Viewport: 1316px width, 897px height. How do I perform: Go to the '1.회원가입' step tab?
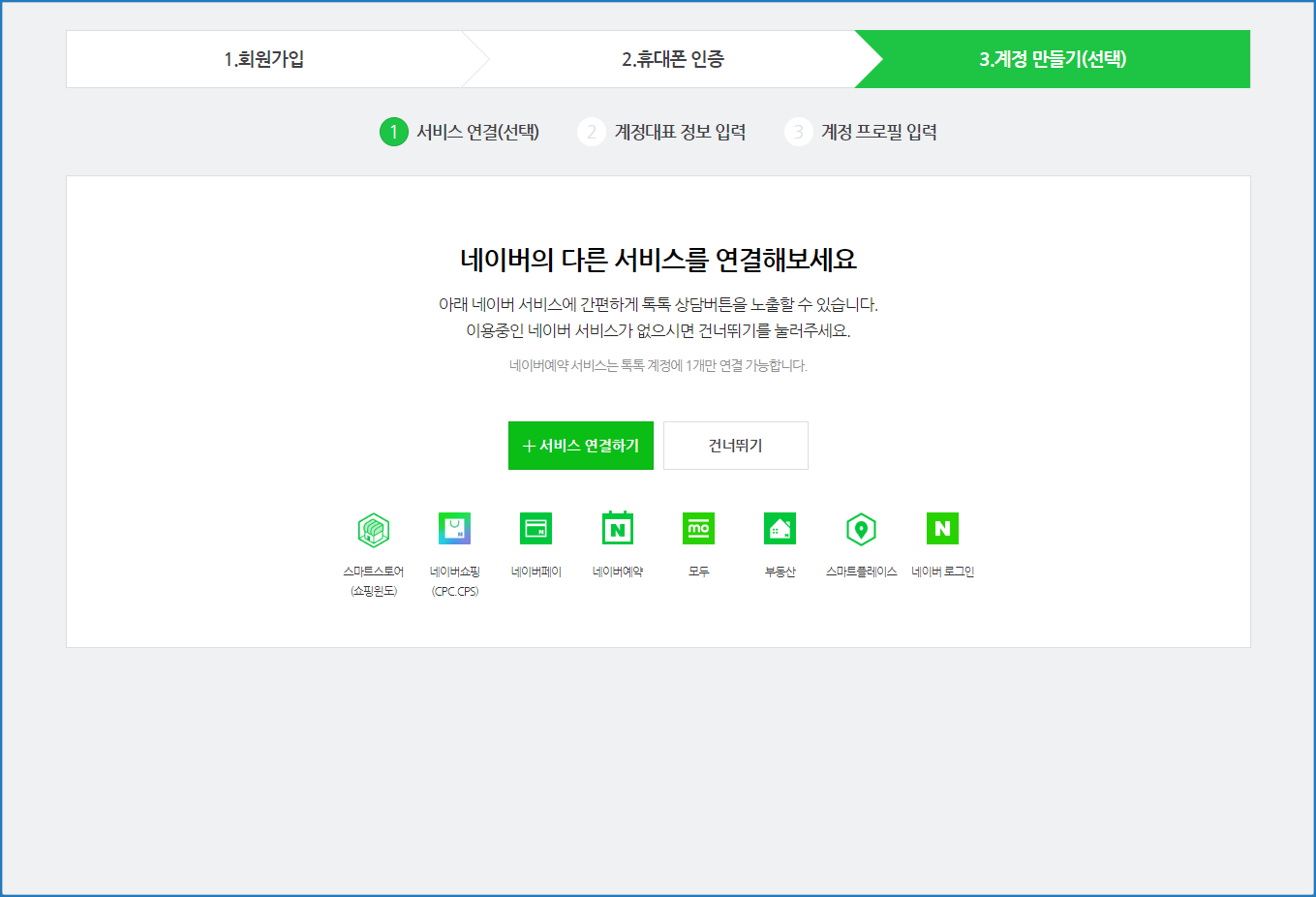[264, 59]
